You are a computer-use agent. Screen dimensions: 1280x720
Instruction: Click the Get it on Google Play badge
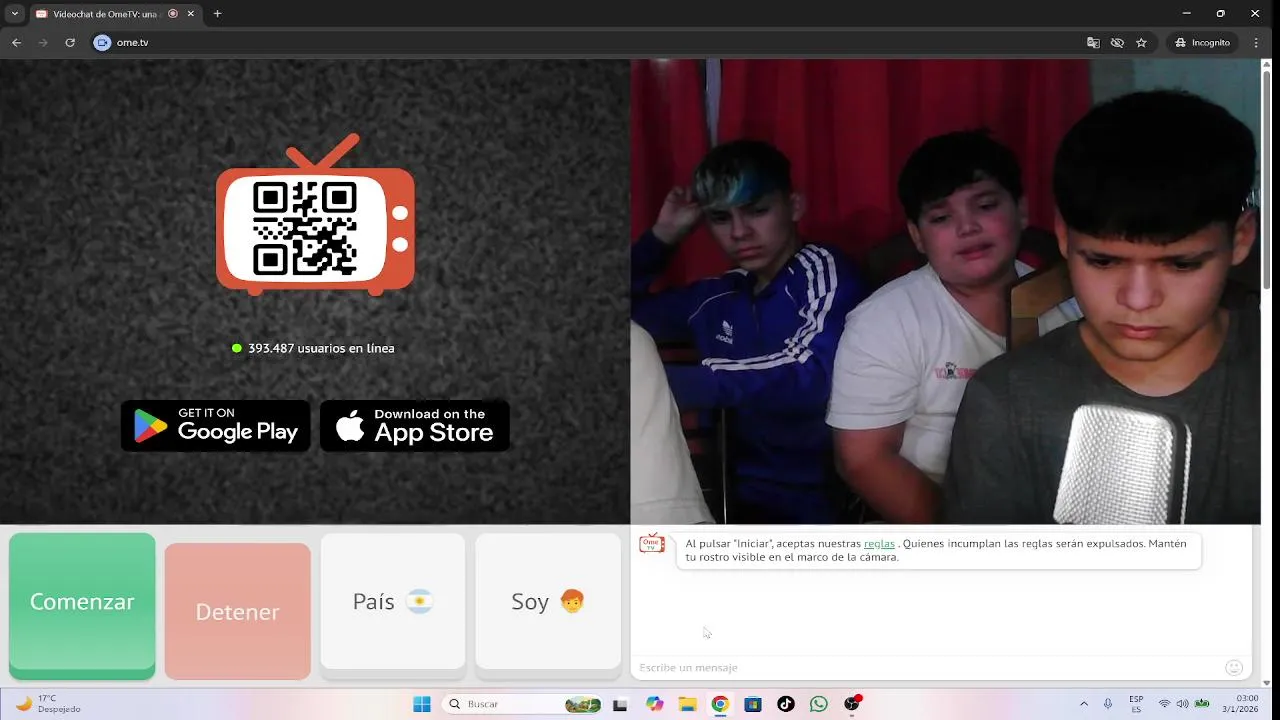pyautogui.click(x=215, y=426)
